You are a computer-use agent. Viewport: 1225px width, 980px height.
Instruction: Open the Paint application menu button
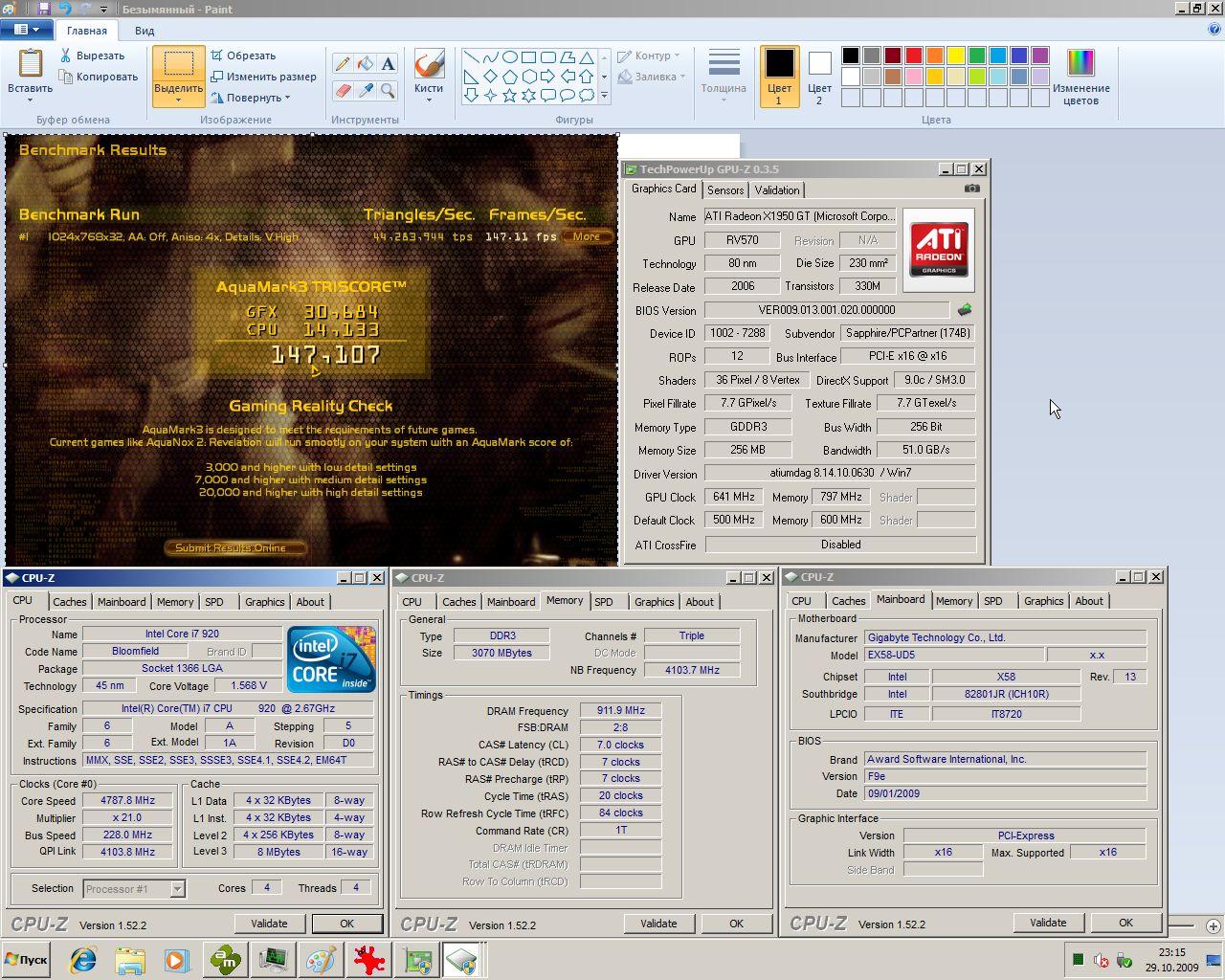pos(26,30)
